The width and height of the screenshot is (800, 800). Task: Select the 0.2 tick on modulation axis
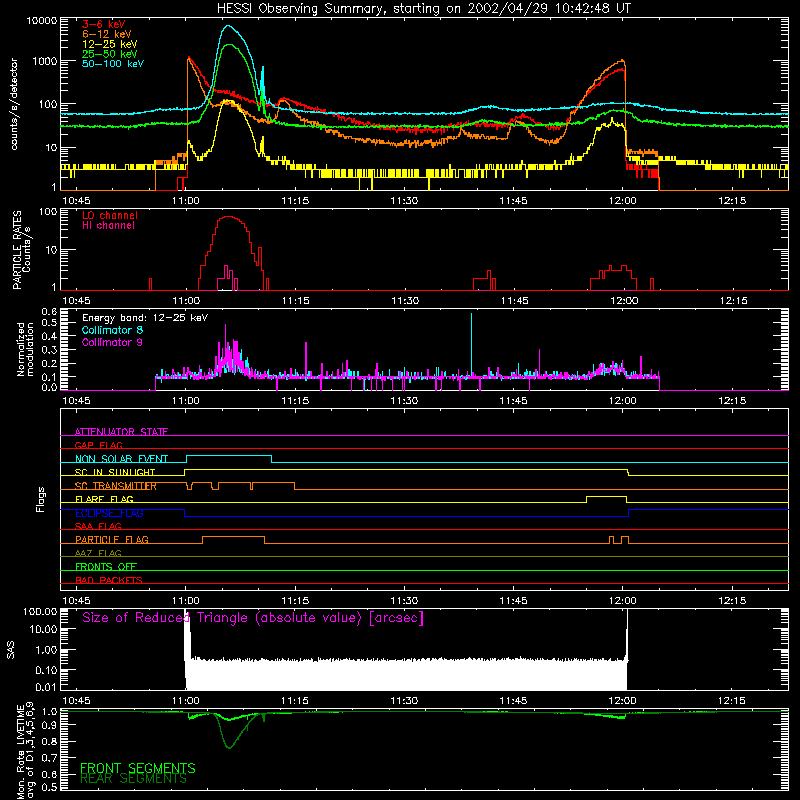click(49, 364)
